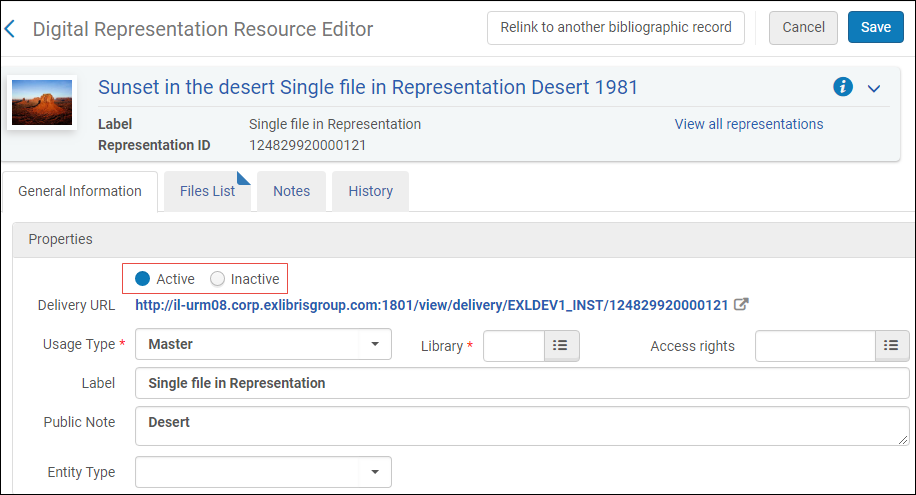Image resolution: width=916 pixels, height=495 pixels.
Task: Expand the Usage Type Master dropdown
Action: coord(263,344)
